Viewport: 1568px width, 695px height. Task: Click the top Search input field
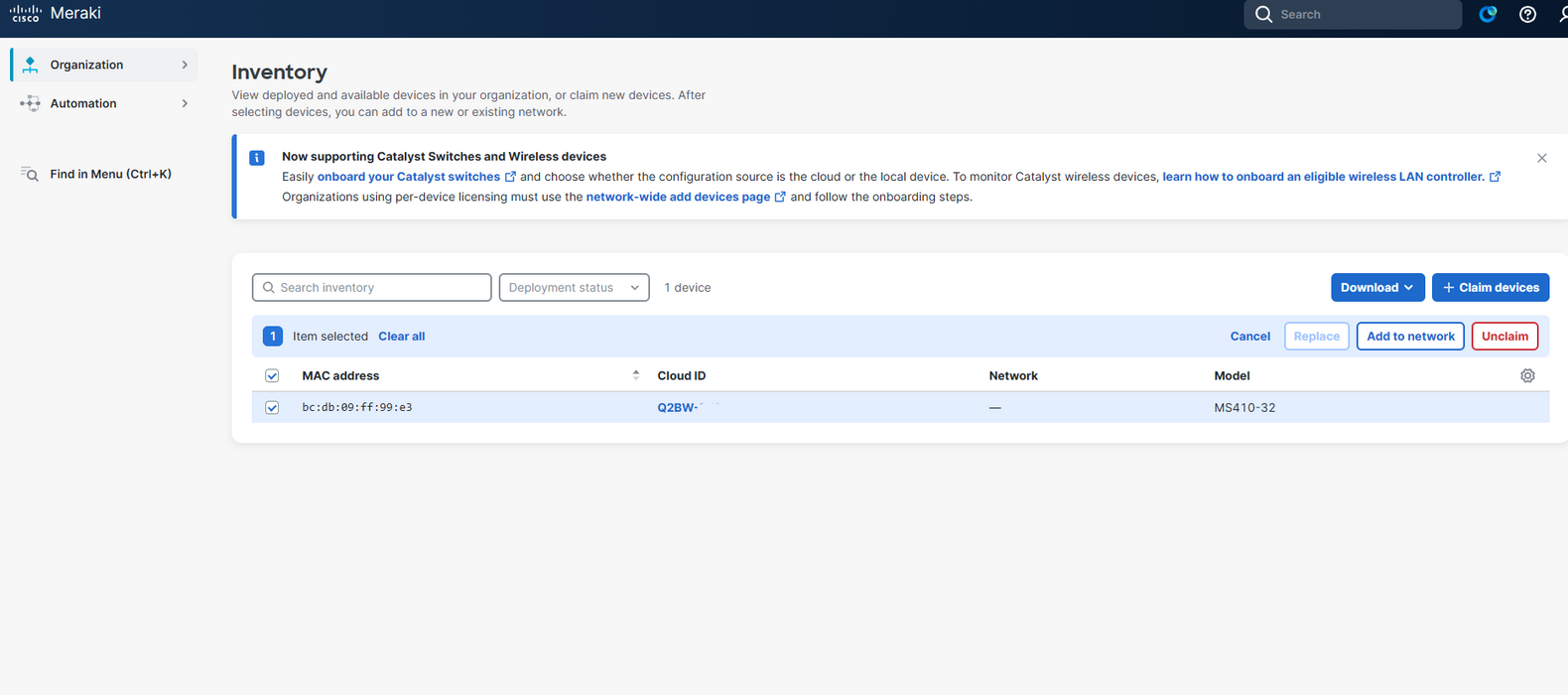tap(1353, 14)
